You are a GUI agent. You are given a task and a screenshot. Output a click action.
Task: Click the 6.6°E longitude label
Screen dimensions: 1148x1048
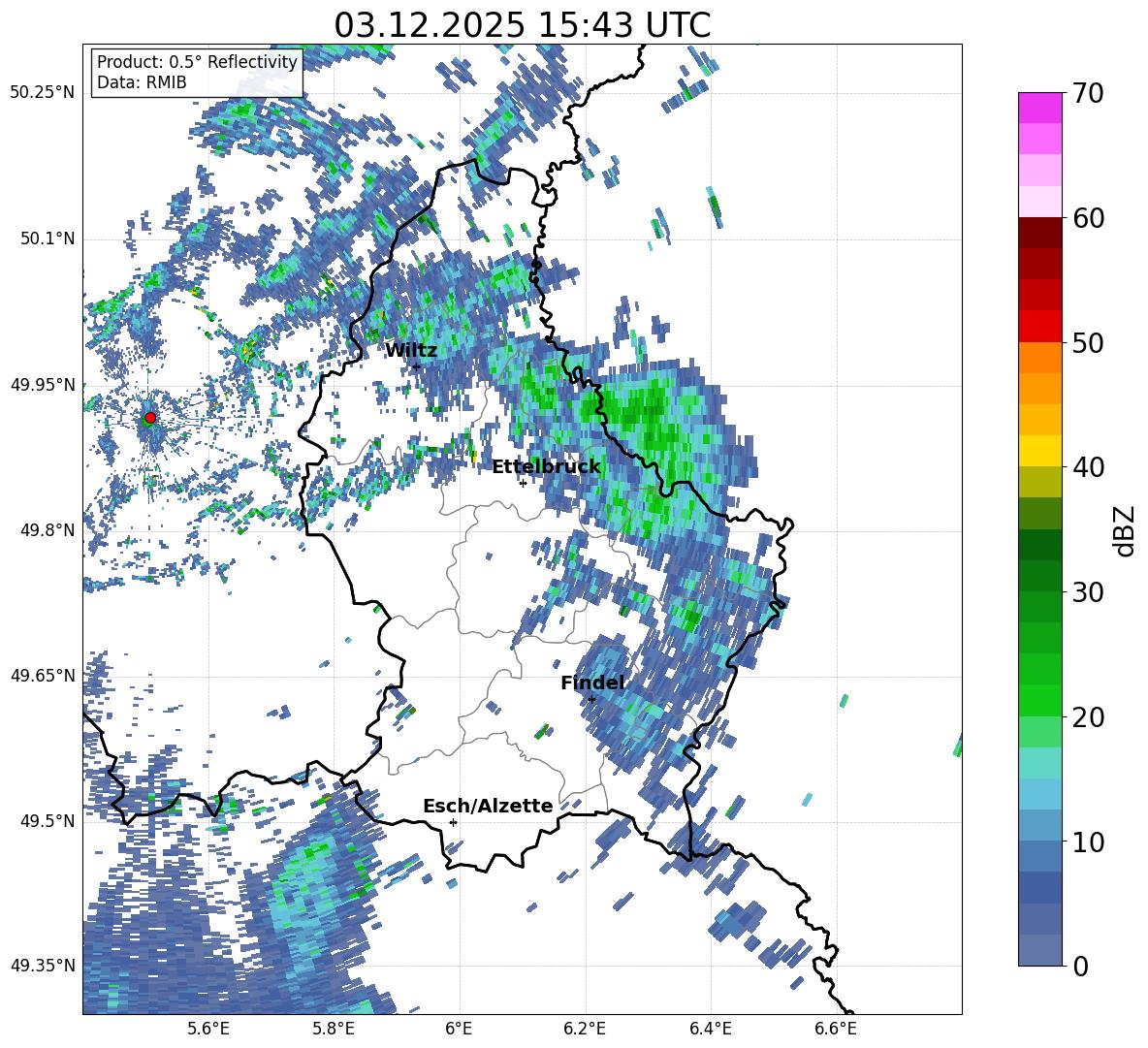[x=836, y=1029]
